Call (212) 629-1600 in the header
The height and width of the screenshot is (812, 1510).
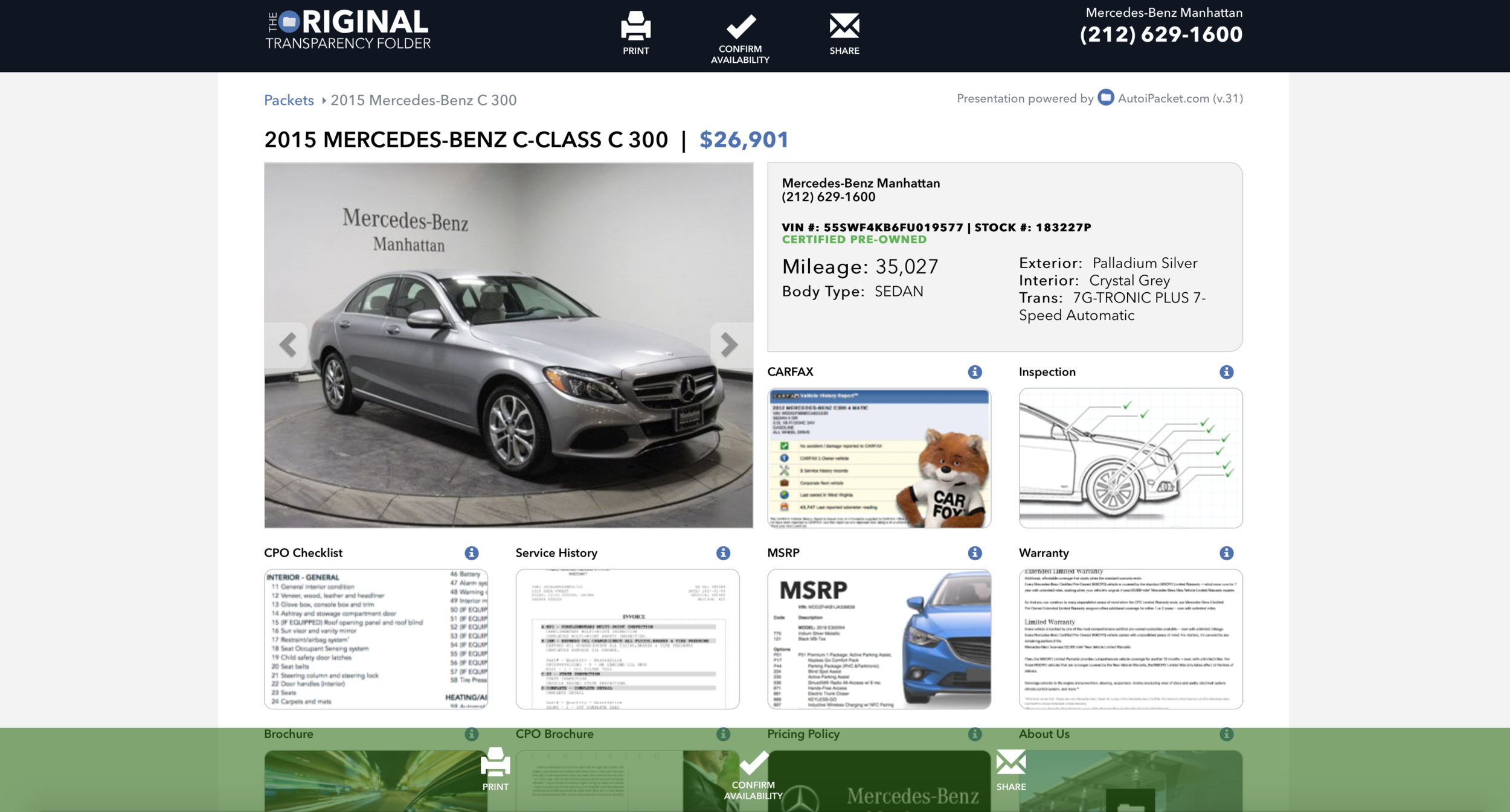click(x=1161, y=34)
